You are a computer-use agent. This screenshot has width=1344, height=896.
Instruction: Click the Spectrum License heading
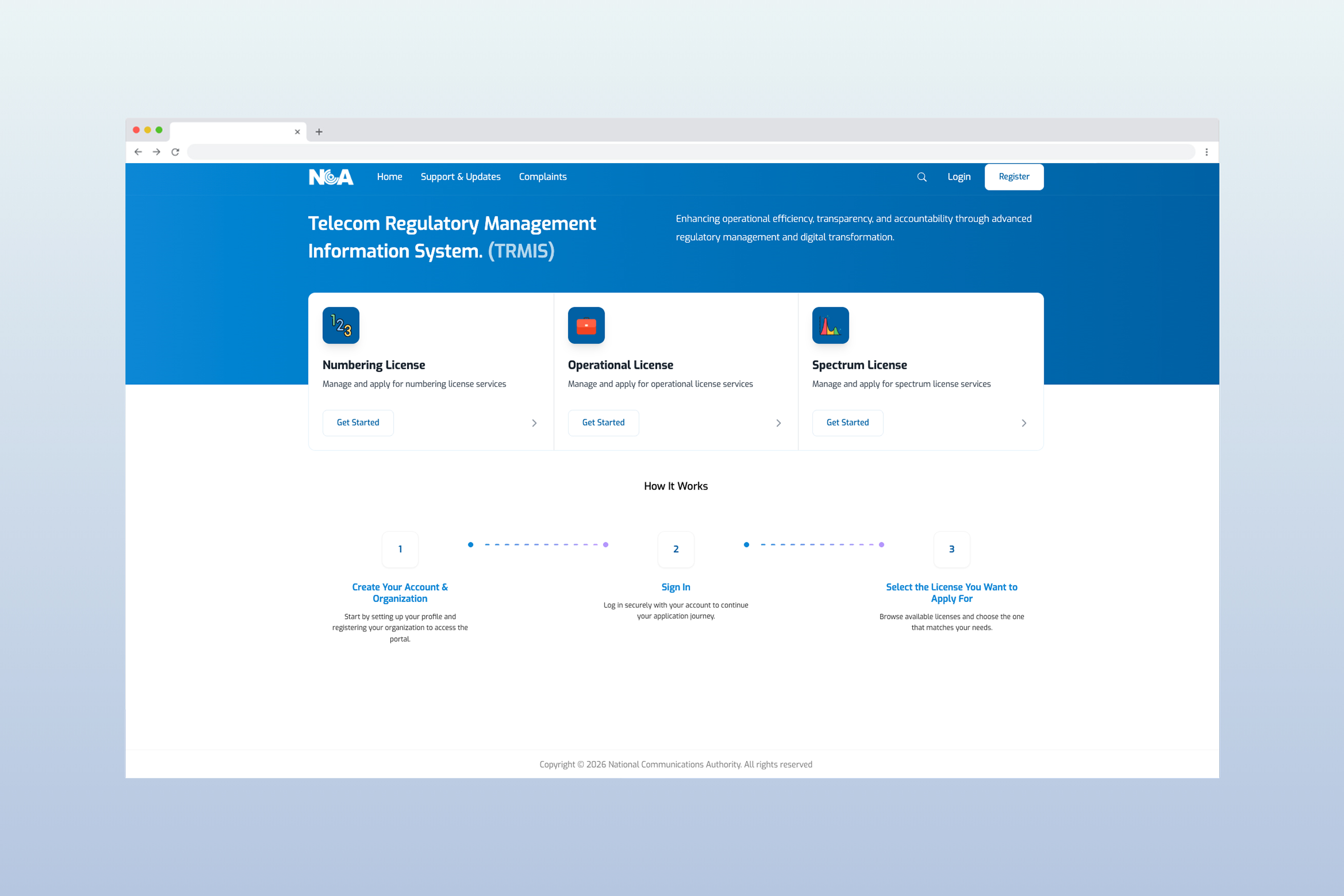(x=860, y=365)
